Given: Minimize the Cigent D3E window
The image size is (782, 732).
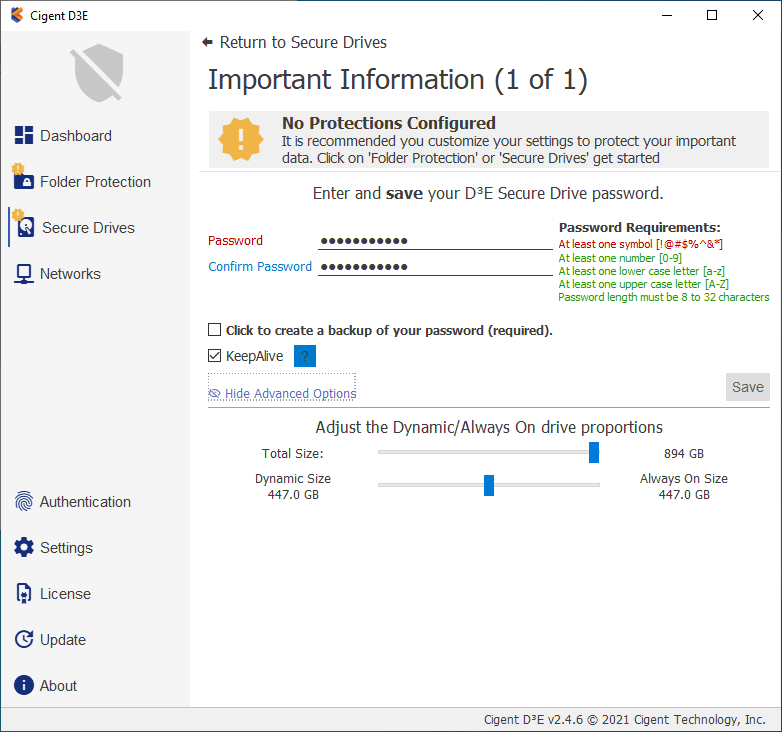Looking at the screenshot, I should tap(667, 15).
